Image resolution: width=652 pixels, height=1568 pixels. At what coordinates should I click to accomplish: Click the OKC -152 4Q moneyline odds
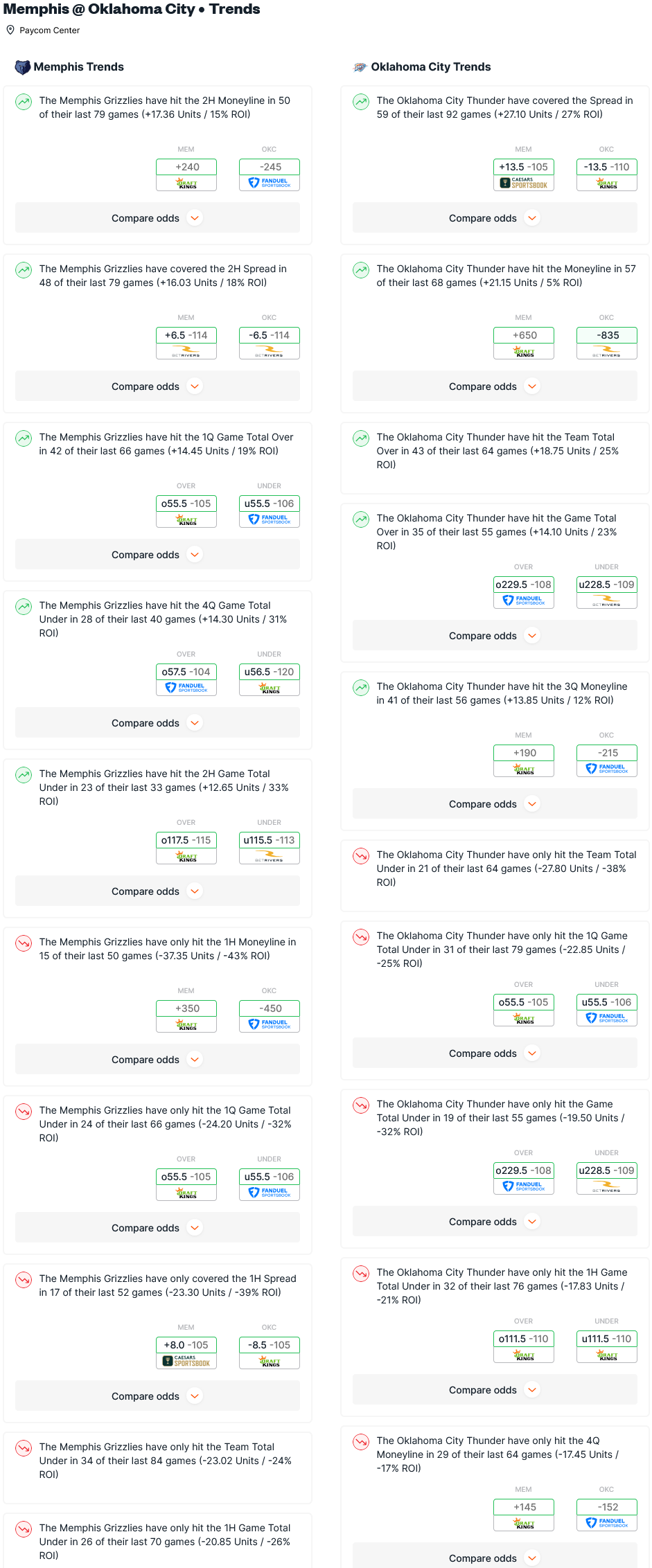(x=607, y=1507)
